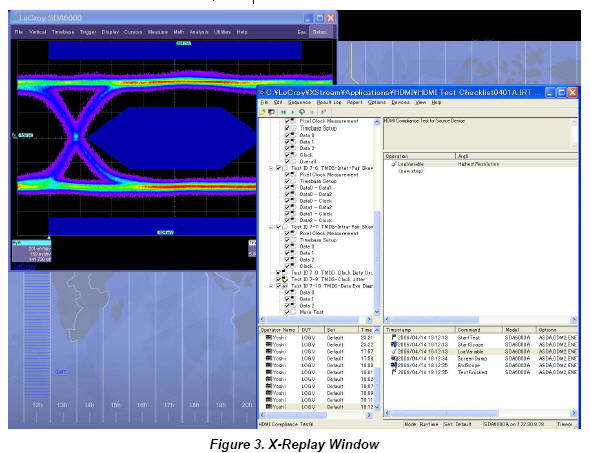Toggle the More Test checkbox
Screen dimensions: 590x453
(x=287, y=312)
